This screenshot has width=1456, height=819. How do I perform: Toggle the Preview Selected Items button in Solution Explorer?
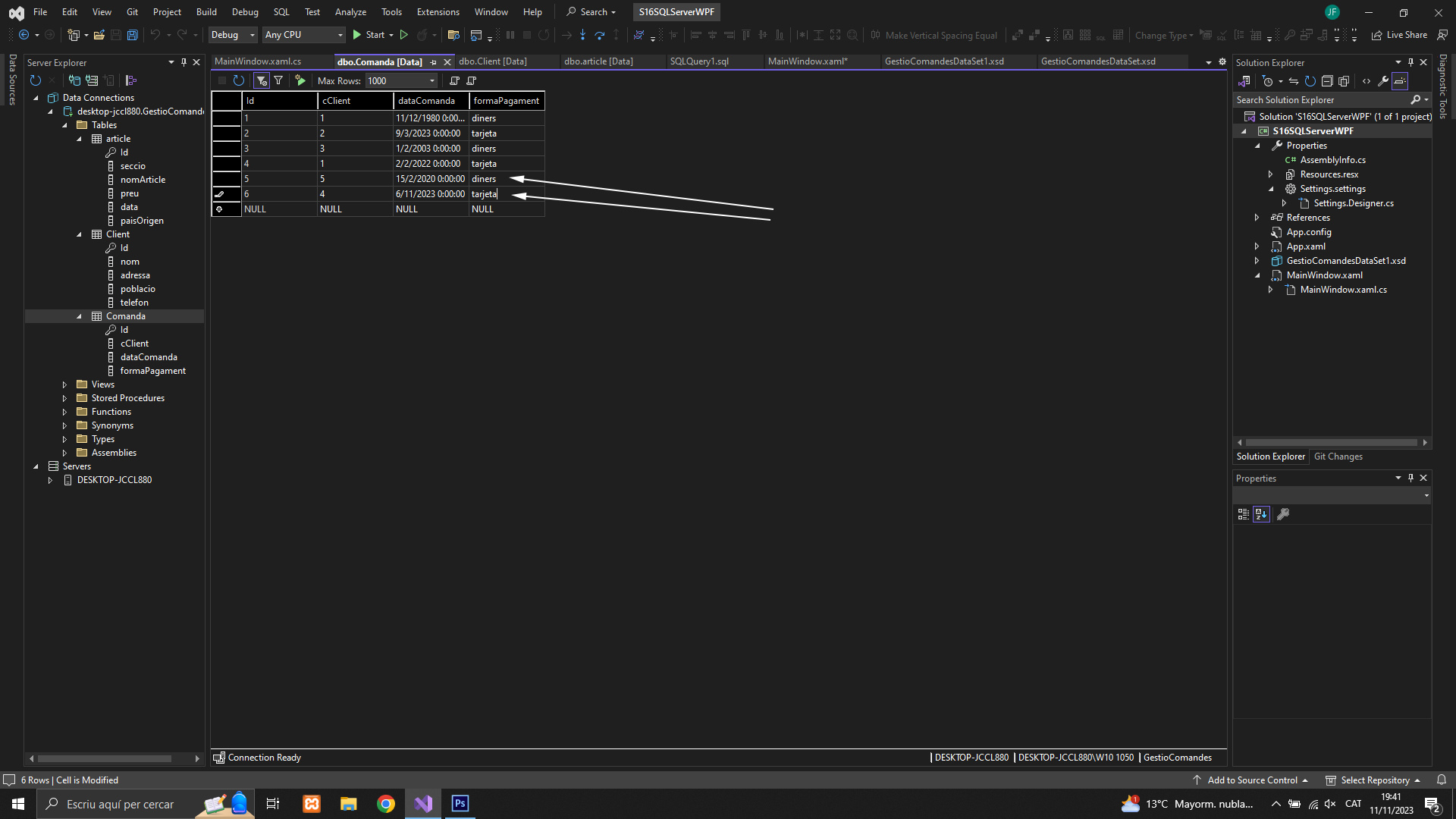[x=1400, y=81]
